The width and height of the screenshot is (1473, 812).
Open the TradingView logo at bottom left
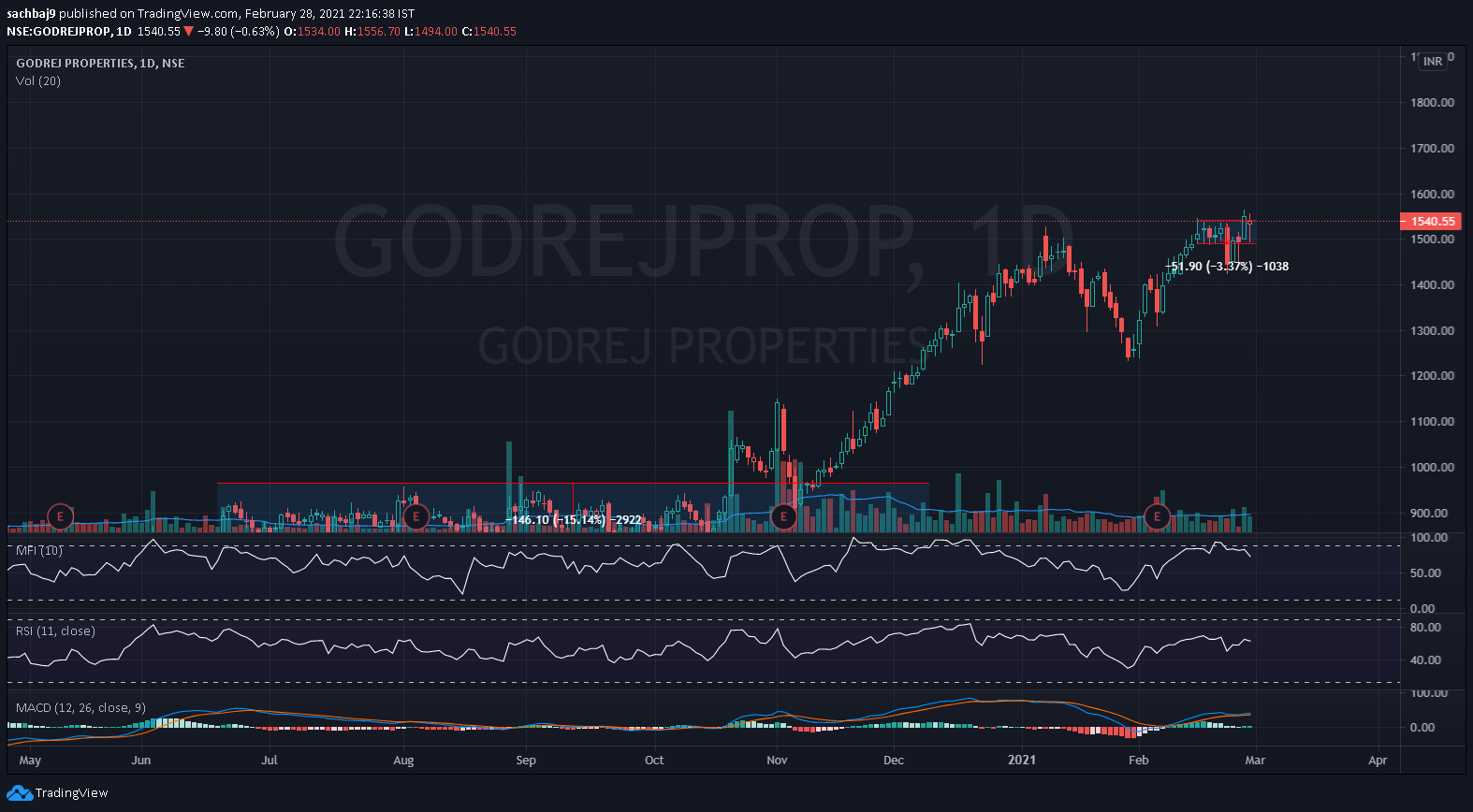click(x=57, y=792)
